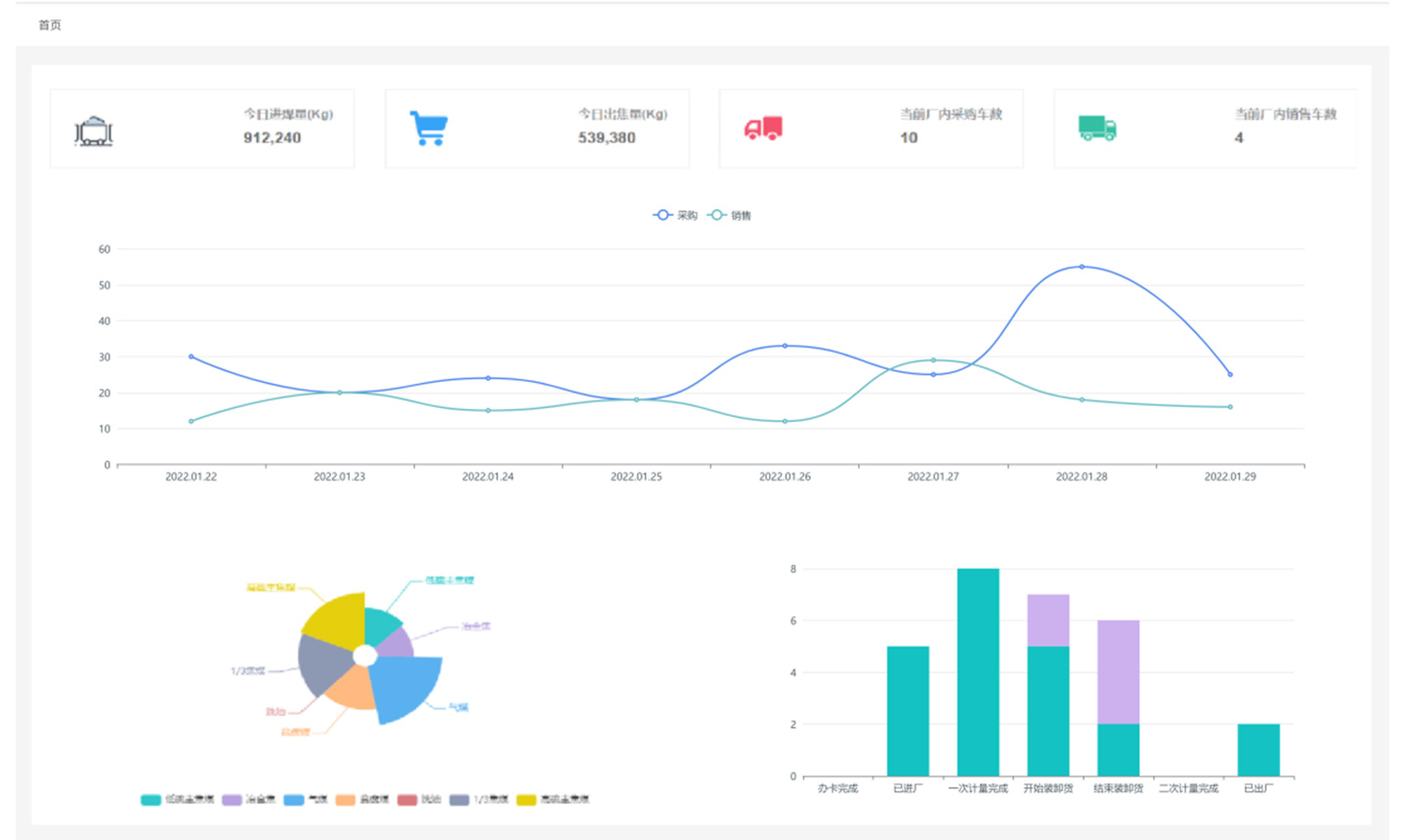Screen dimensions: 1407x840
Task: Select the blue 气煤 swatch in pie legend
Action: (x=292, y=799)
